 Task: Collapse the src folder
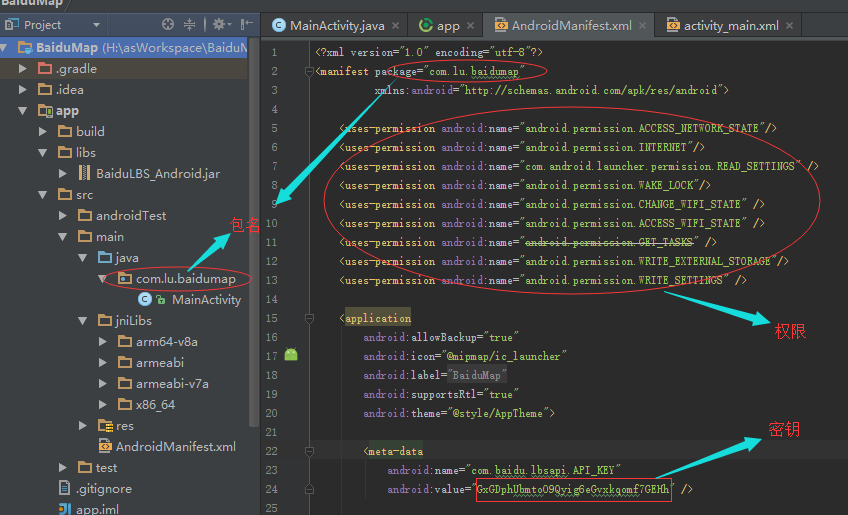43,195
